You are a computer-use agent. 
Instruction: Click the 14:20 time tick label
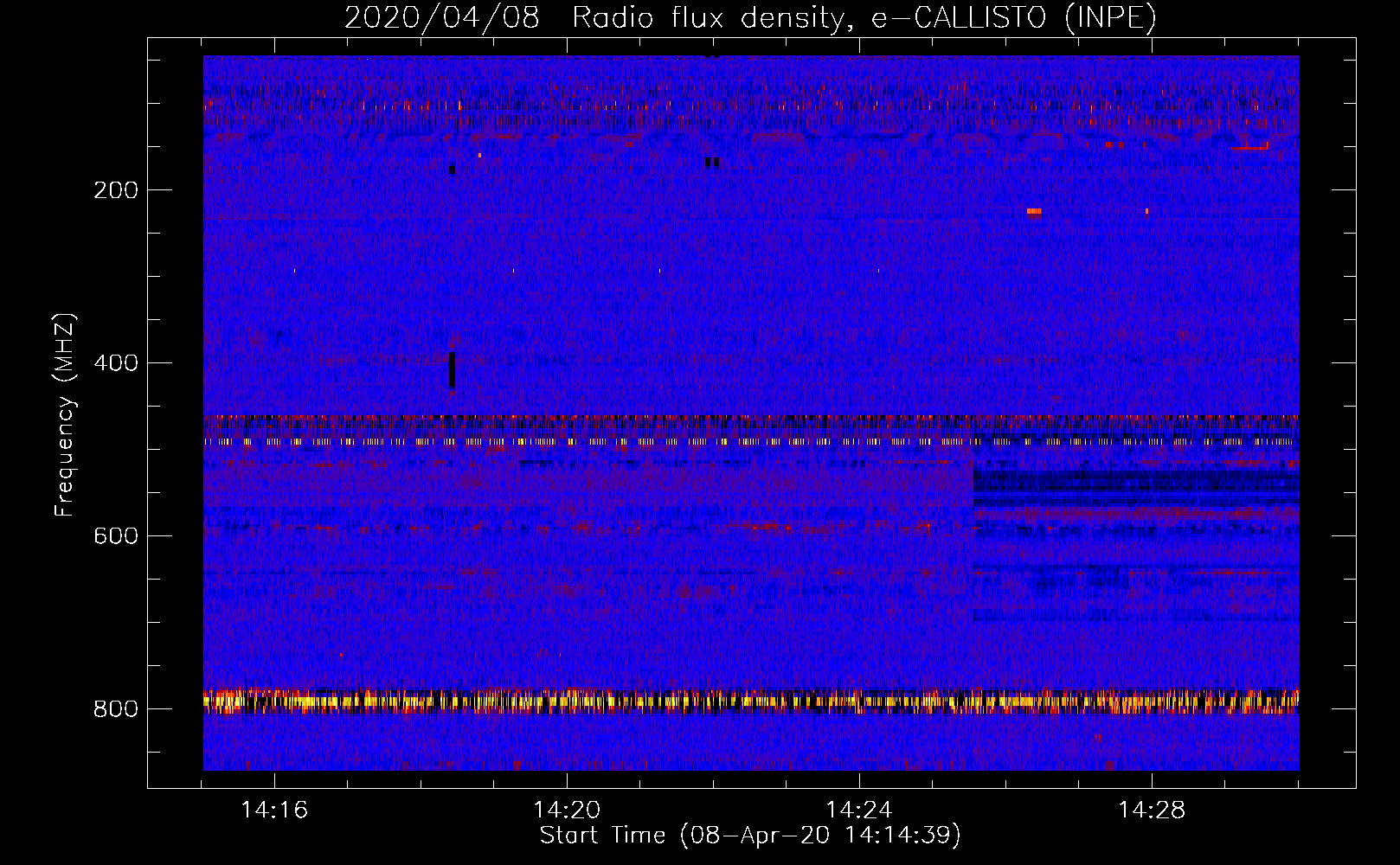click(x=567, y=811)
